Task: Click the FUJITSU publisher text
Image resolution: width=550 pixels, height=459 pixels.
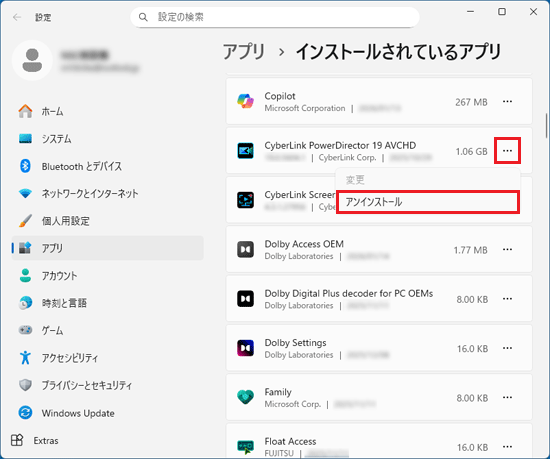Action: click(x=279, y=453)
